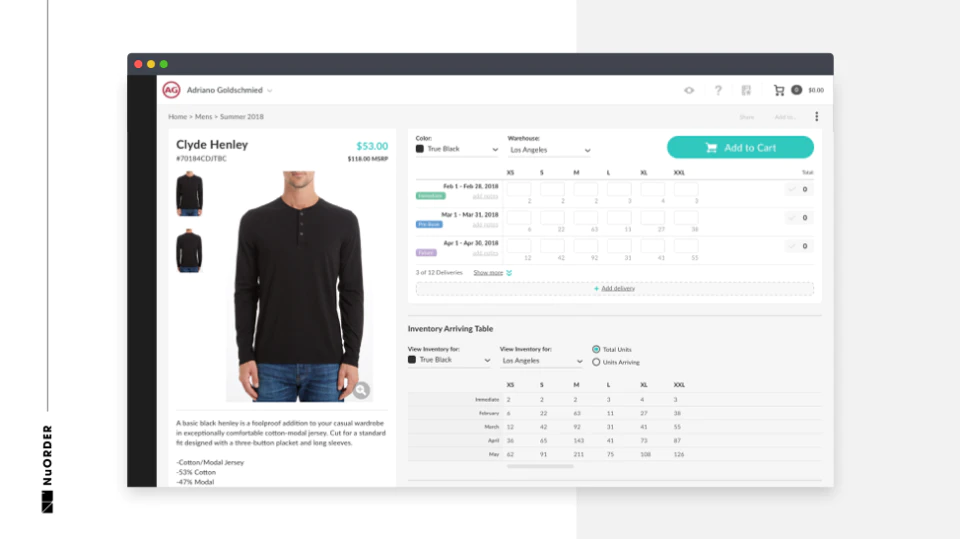Click the eye preview icon in header
This screenshot has width=960, height=539.
click(689, 90)
